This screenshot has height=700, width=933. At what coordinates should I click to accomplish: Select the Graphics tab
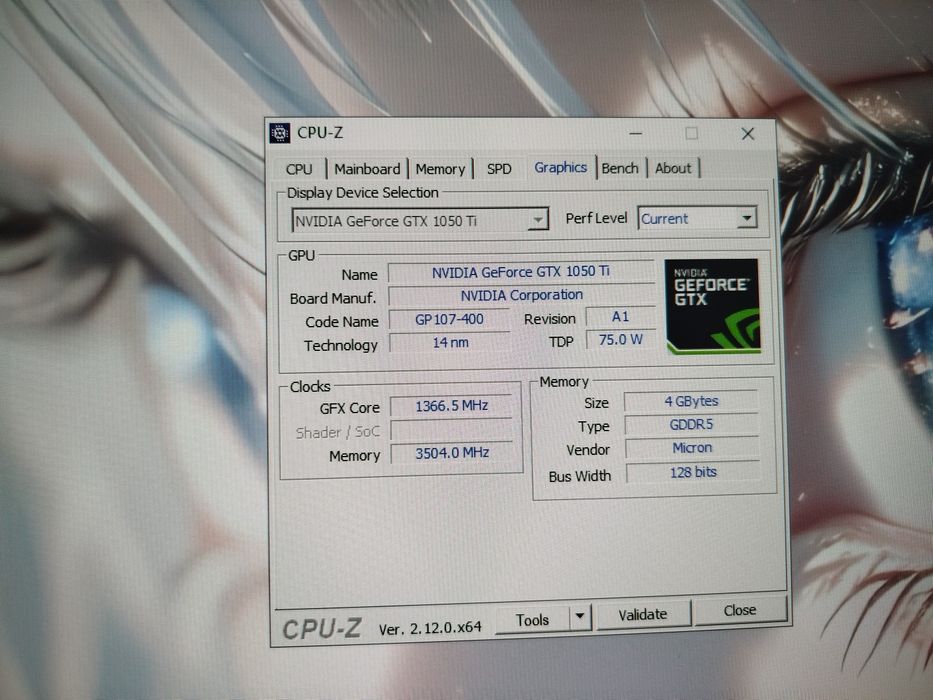(561, 167)
